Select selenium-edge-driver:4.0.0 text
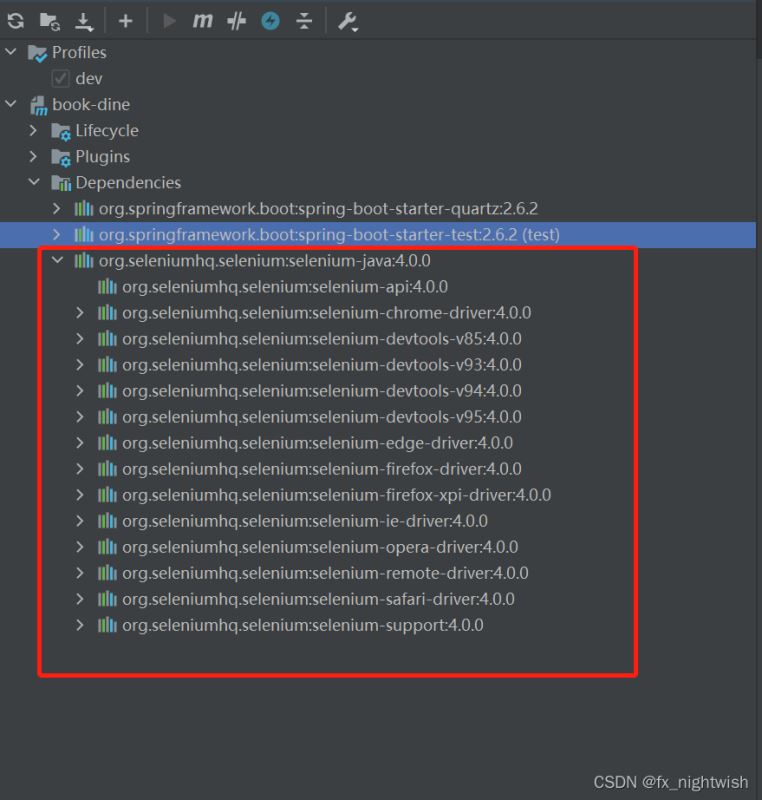The width and height of the screenshot is (762, 800). [318, 443]
